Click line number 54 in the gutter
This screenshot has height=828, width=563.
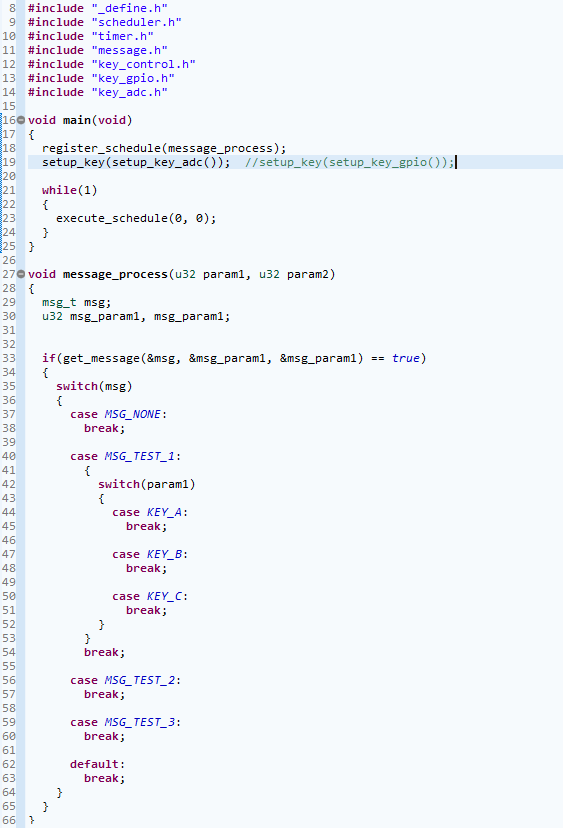coord(9,652)
